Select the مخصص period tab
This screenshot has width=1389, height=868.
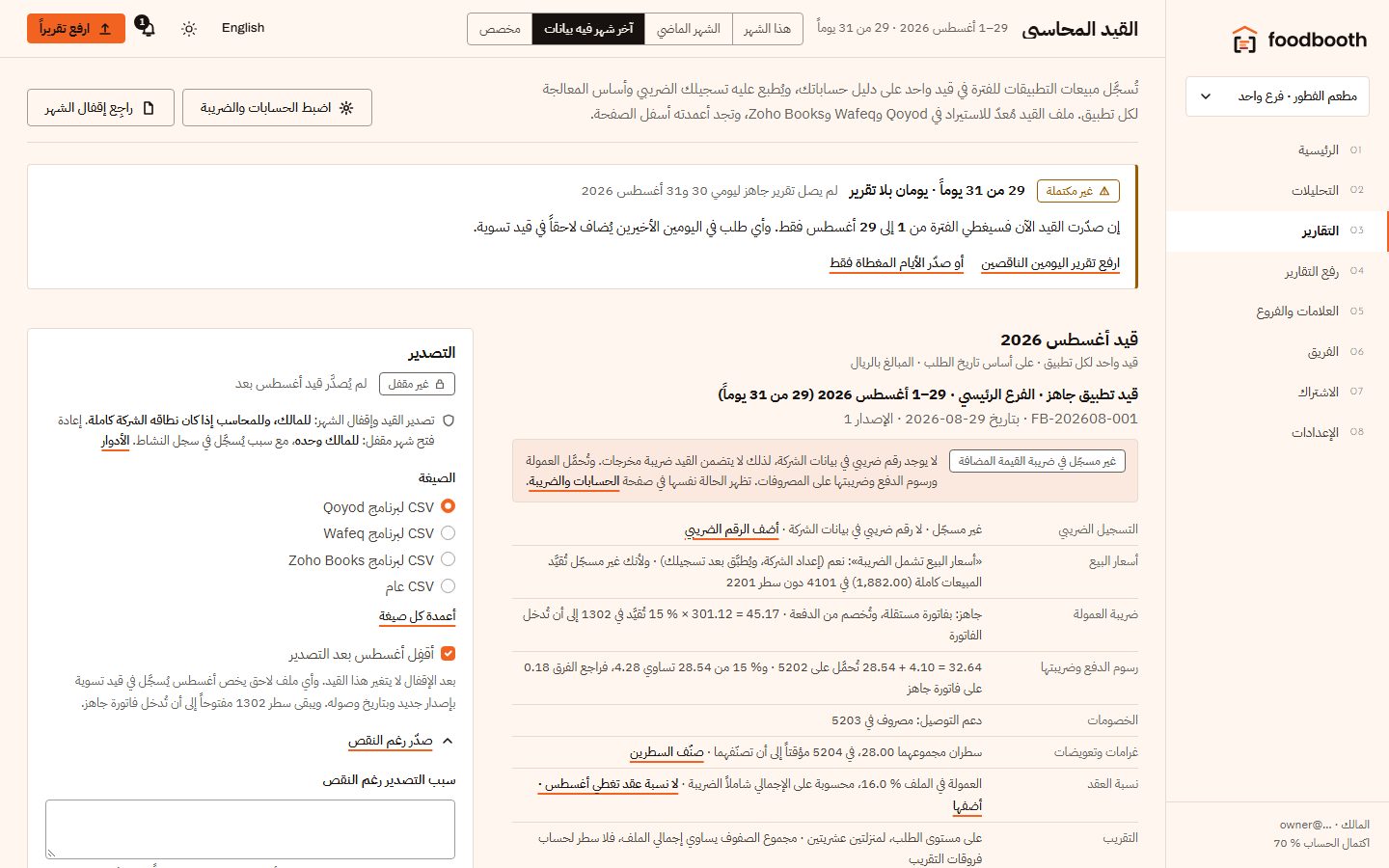(x=500, y=29)
